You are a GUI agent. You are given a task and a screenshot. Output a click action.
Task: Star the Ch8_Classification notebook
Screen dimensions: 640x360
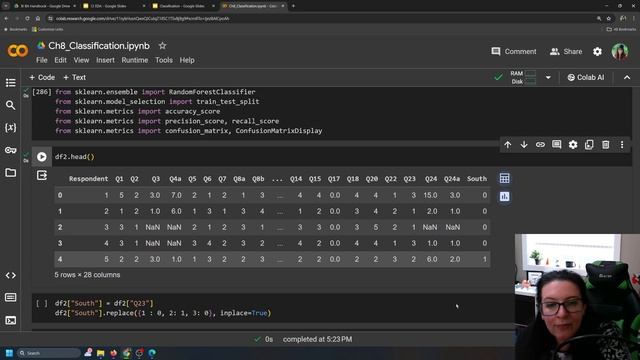(162, 46)
